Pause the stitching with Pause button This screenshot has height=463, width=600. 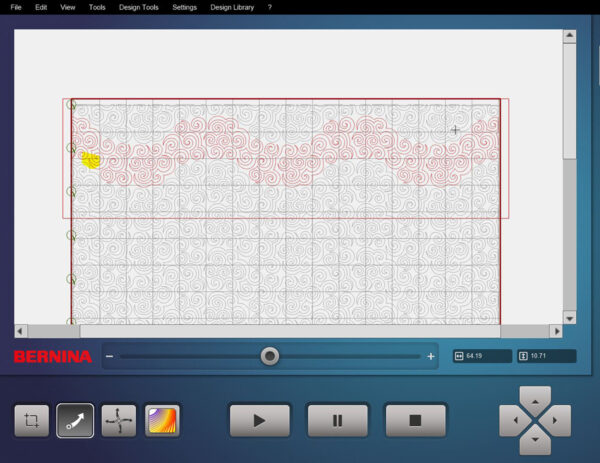(338, 421)
